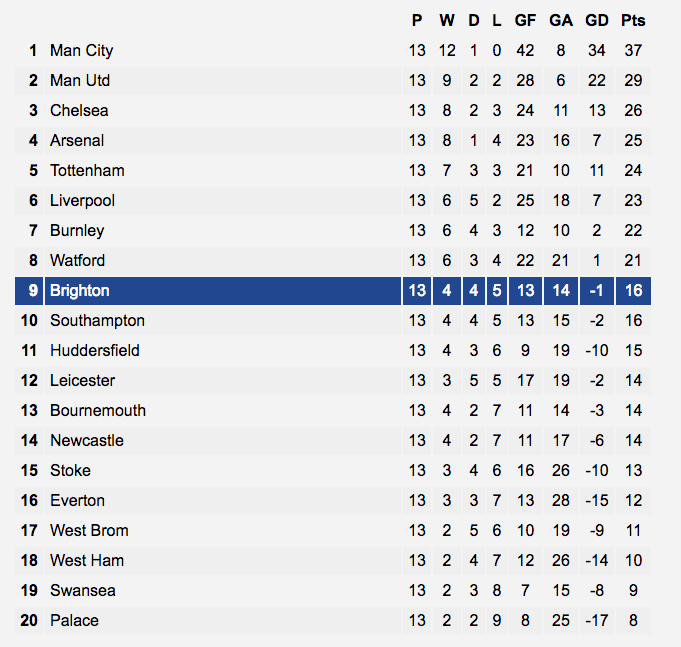Click the GD column header
This screenshot has width=681, height=647.
click(x=597, y=20)
